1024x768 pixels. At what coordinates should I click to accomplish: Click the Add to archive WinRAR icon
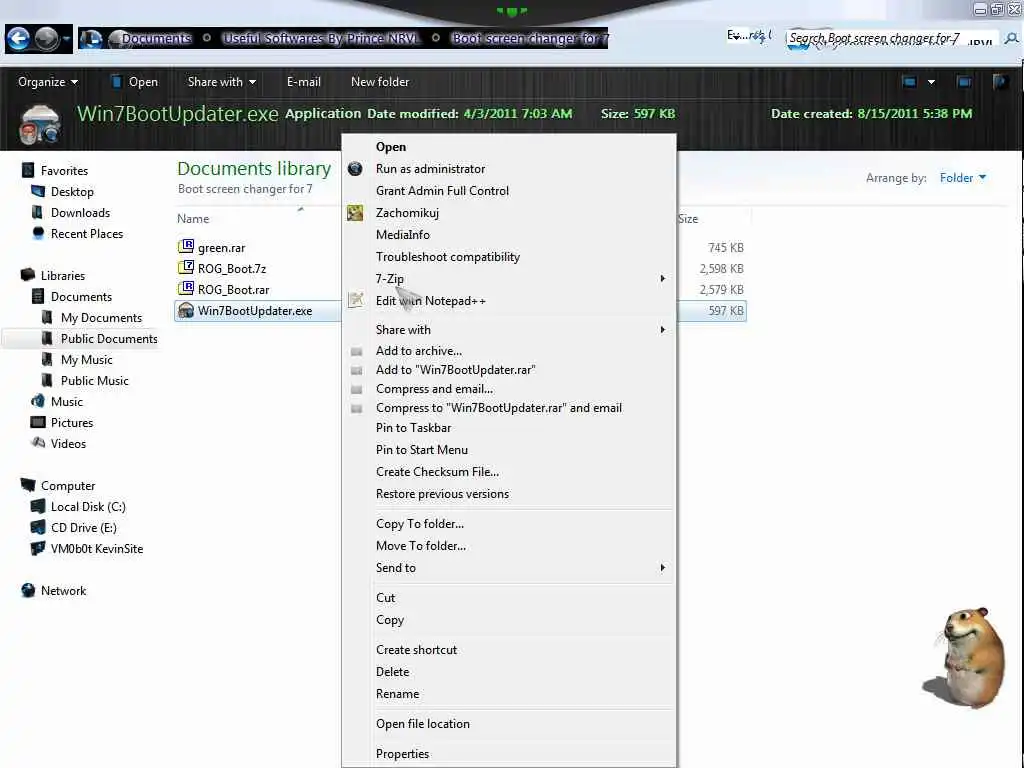(357, 351)
